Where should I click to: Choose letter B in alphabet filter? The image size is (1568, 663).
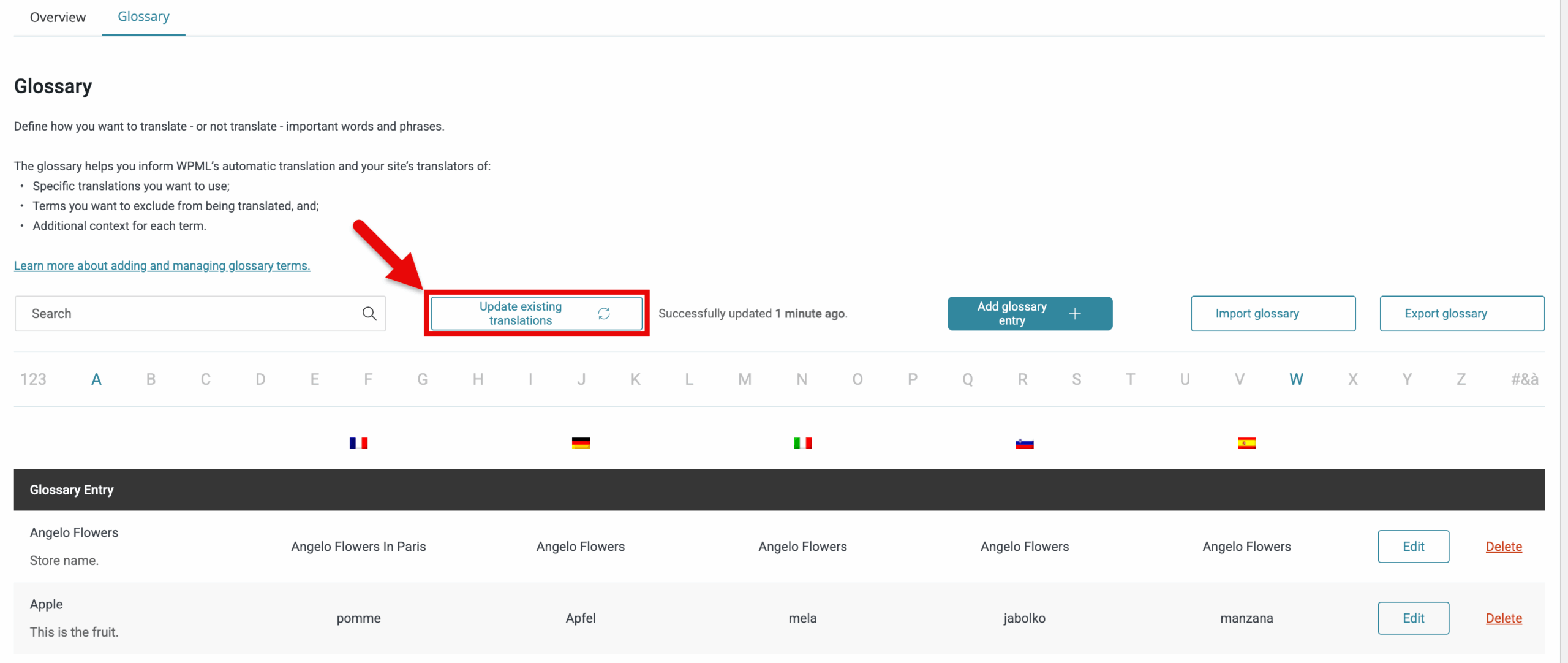click(151, 379)
